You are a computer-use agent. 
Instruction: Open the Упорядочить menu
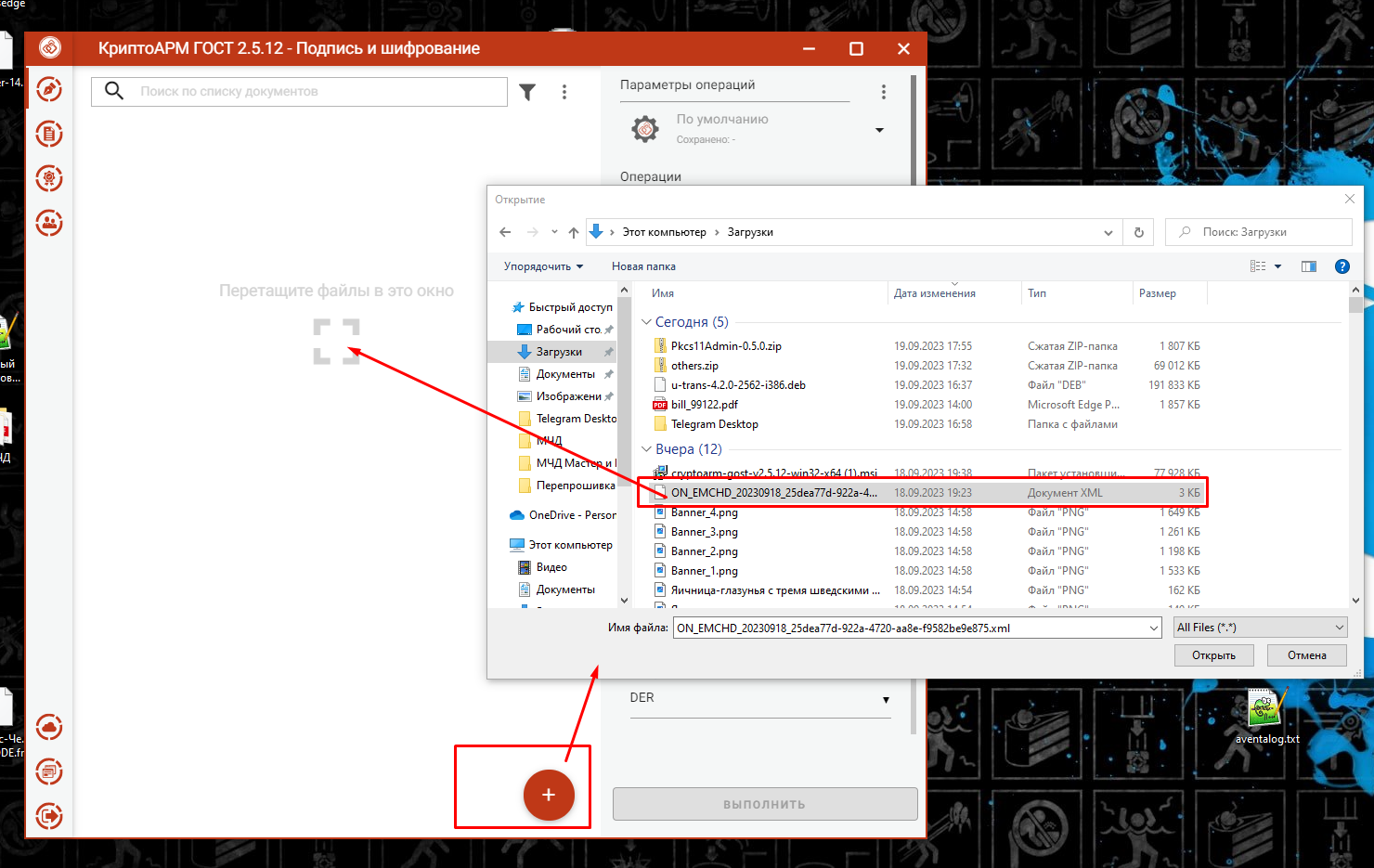tap(543, 266)
